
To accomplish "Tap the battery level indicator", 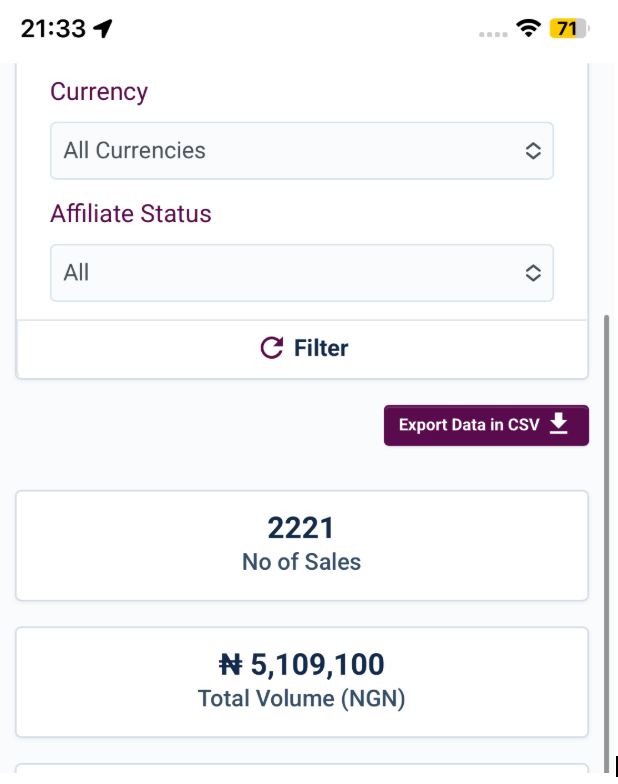I will tap(568, 29).
